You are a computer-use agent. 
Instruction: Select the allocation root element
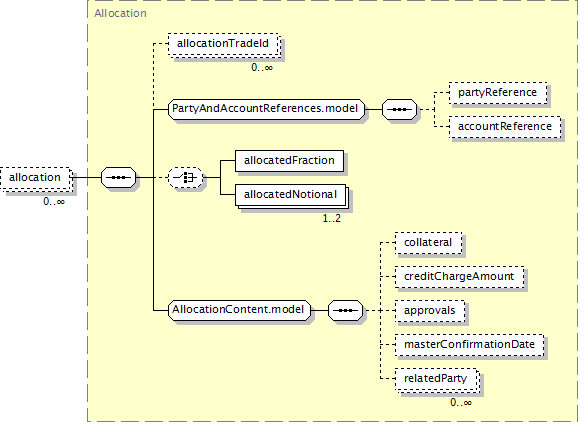[36, 178]
